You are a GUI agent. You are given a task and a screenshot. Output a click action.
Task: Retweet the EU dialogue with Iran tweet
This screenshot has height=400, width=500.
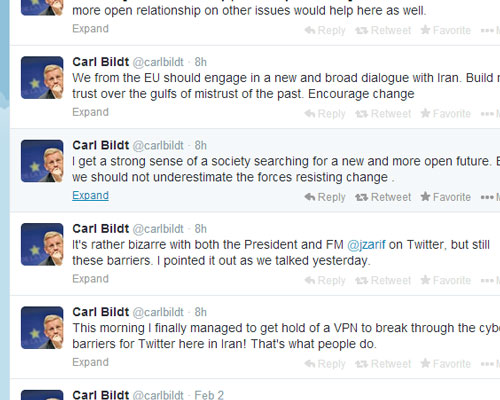click(x=383, y=114)
